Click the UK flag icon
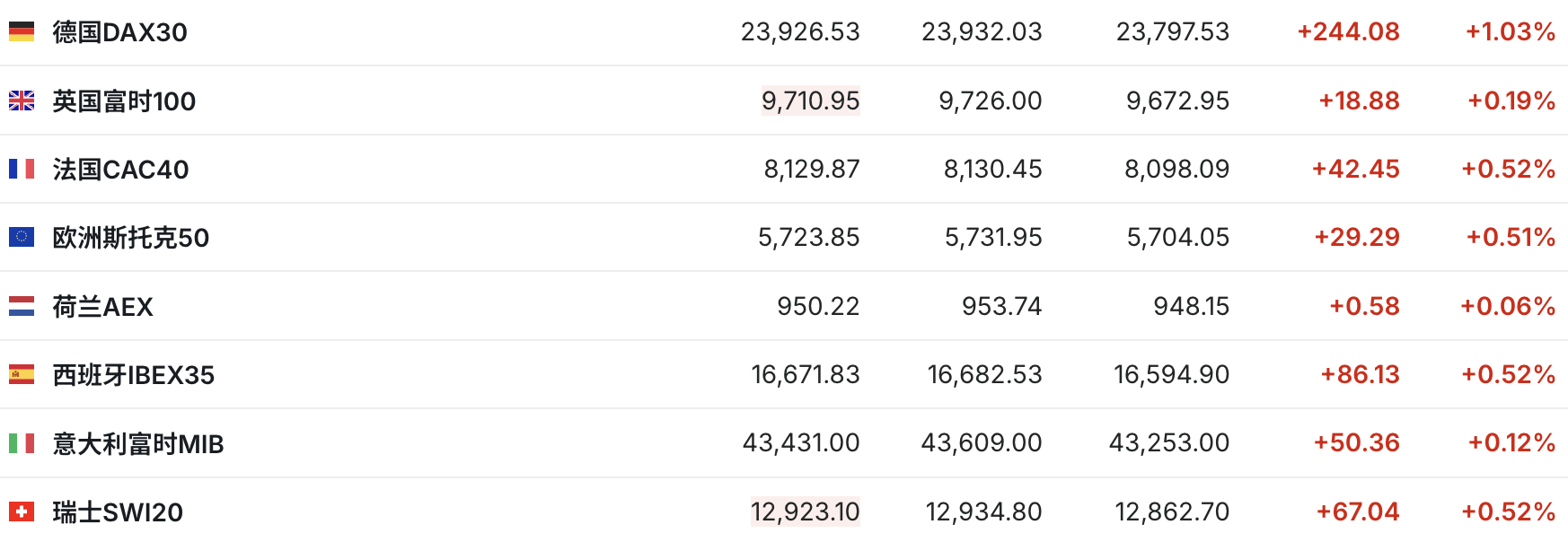 click(x=22, y=101)
